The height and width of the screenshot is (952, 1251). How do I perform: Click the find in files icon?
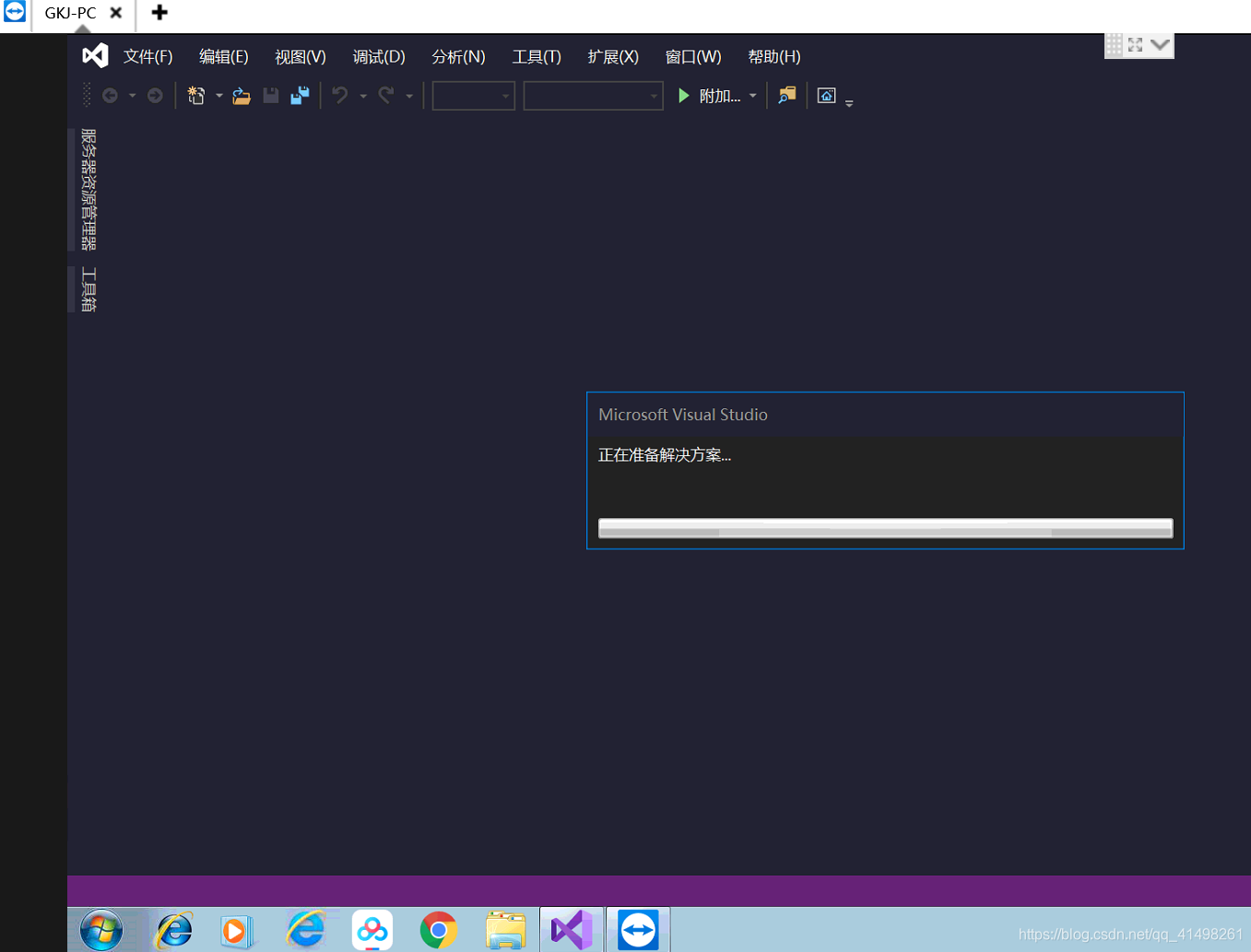tap(786, 96)
